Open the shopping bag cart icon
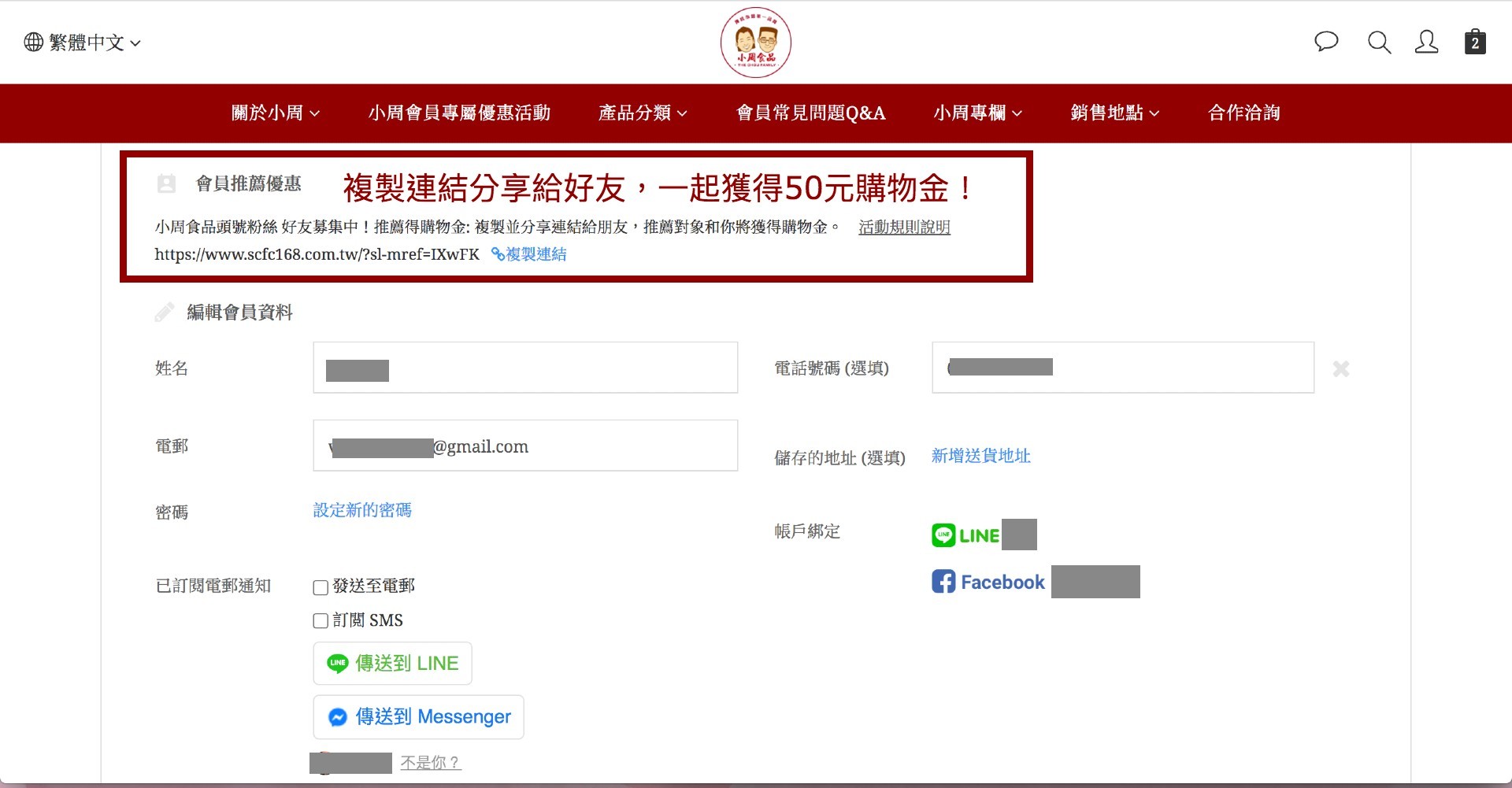This screenshot has height=788, width=1512. 1475,43
